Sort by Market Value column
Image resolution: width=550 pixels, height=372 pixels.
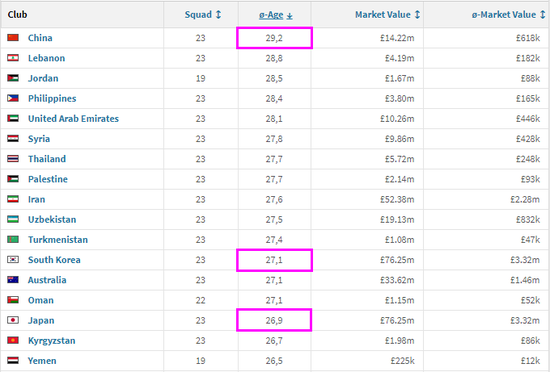[x=387, y=15]
